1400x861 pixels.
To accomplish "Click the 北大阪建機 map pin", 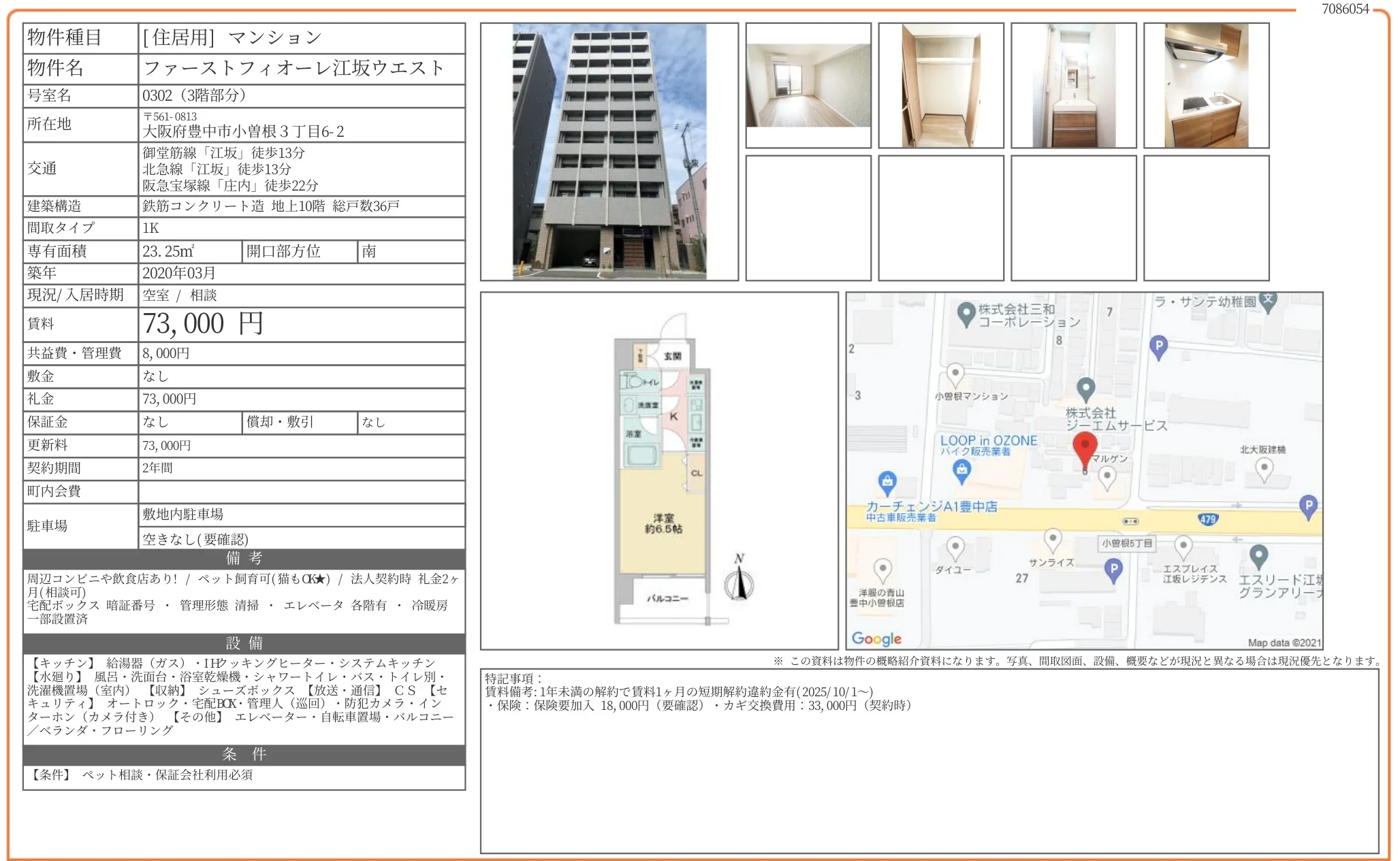I will coord(1264,468).
